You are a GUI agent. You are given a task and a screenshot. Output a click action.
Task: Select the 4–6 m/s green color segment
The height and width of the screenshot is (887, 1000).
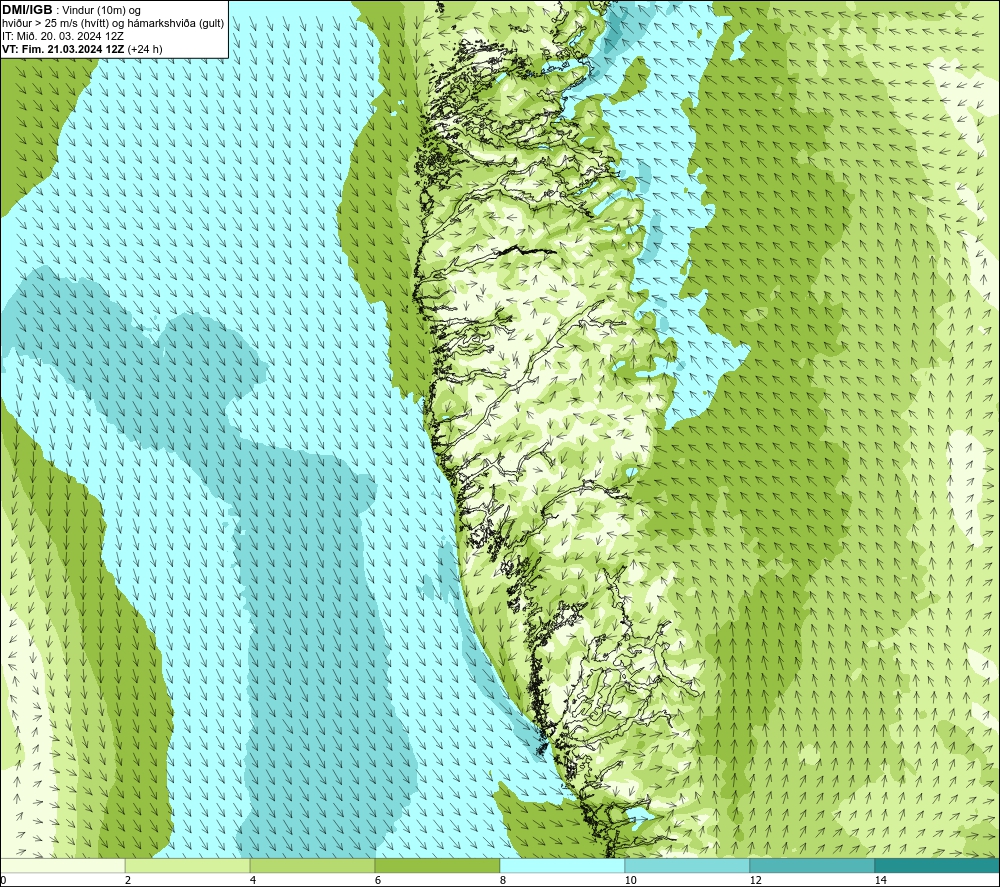coord(312,865)
